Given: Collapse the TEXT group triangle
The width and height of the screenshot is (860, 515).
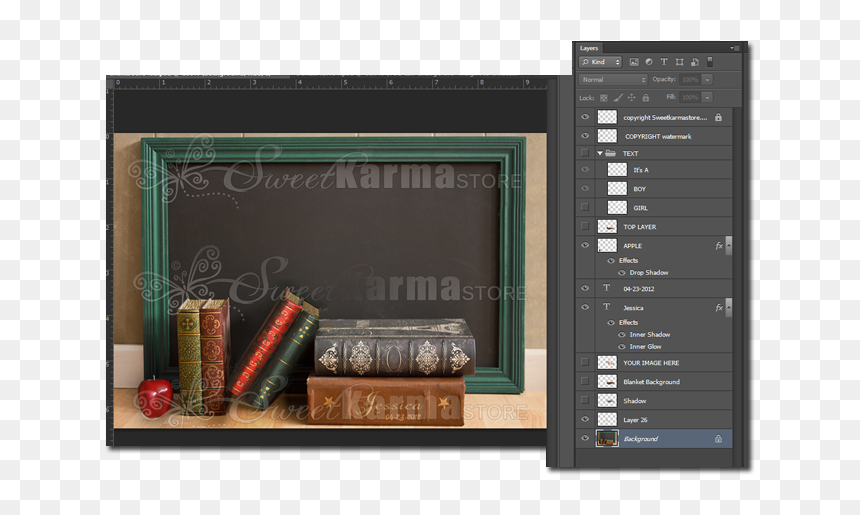Looking at the screenshot, I should click(x=599, y=154).
